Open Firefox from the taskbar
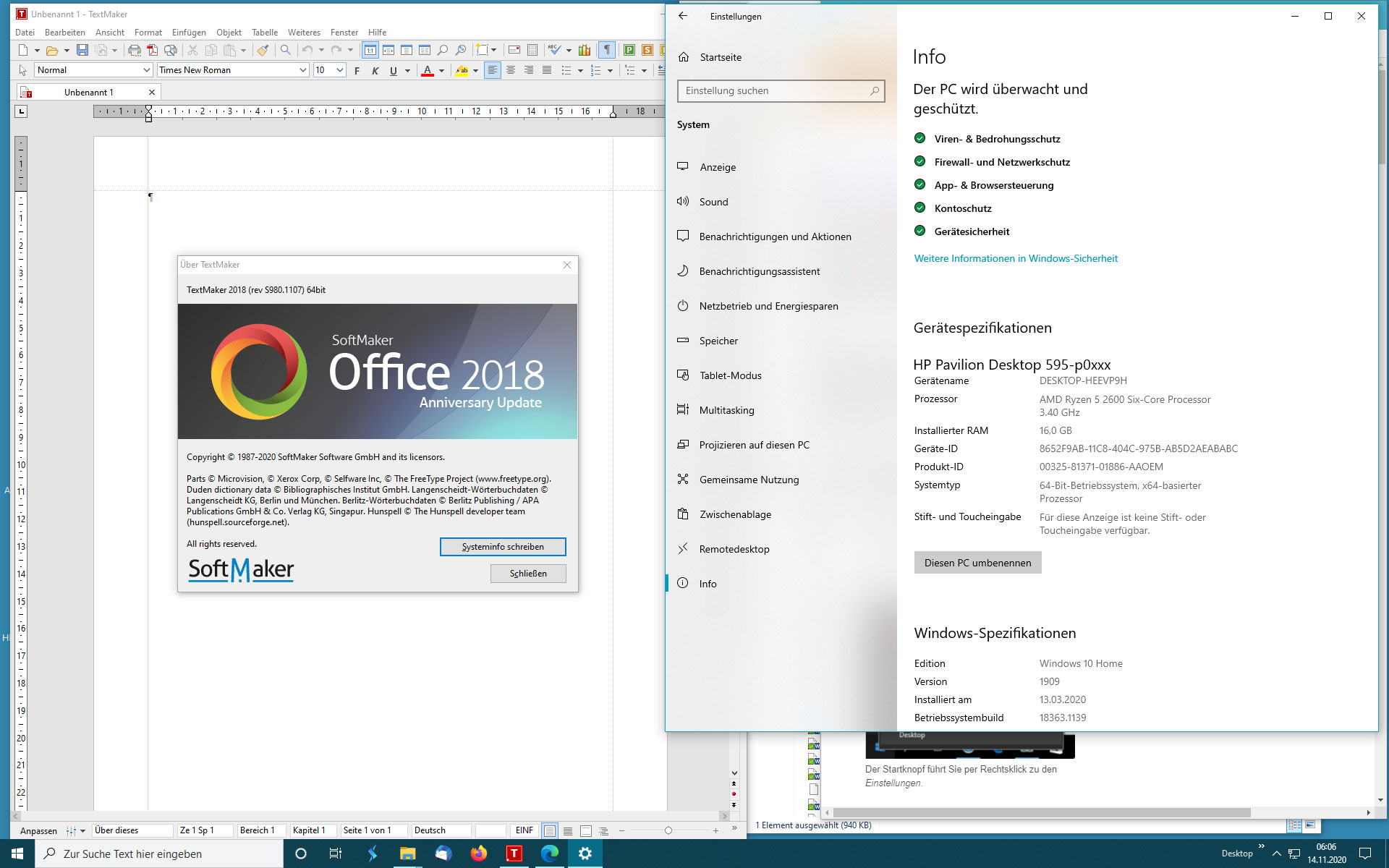This screenshot has width=1389, height=868. (479, 854)
